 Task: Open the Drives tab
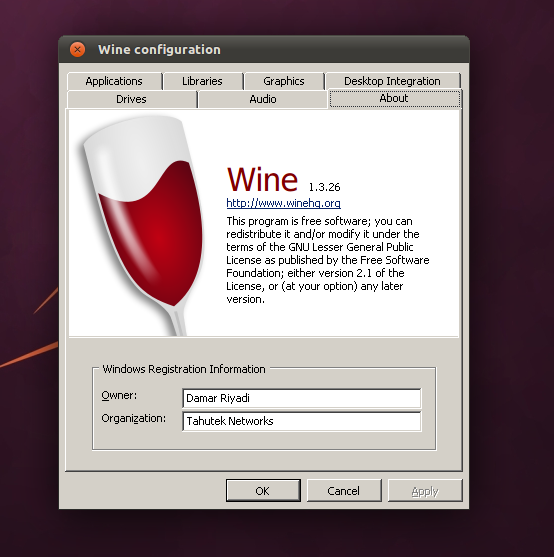[x=131, y=99]
